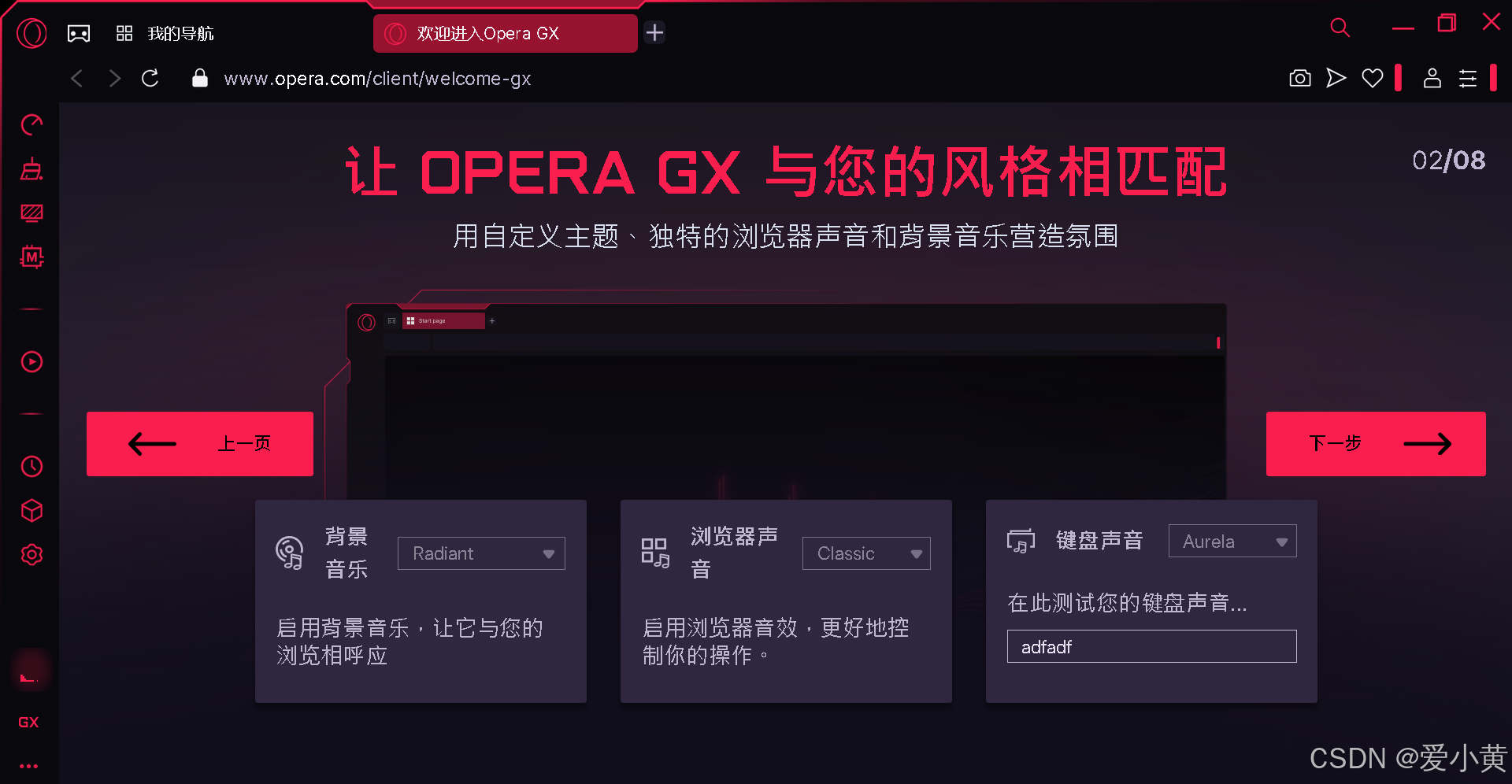Open Extensions cube icon in sidebar
Image resolution: width=1512 pixels, height=784 pixels.
[31, 510]
